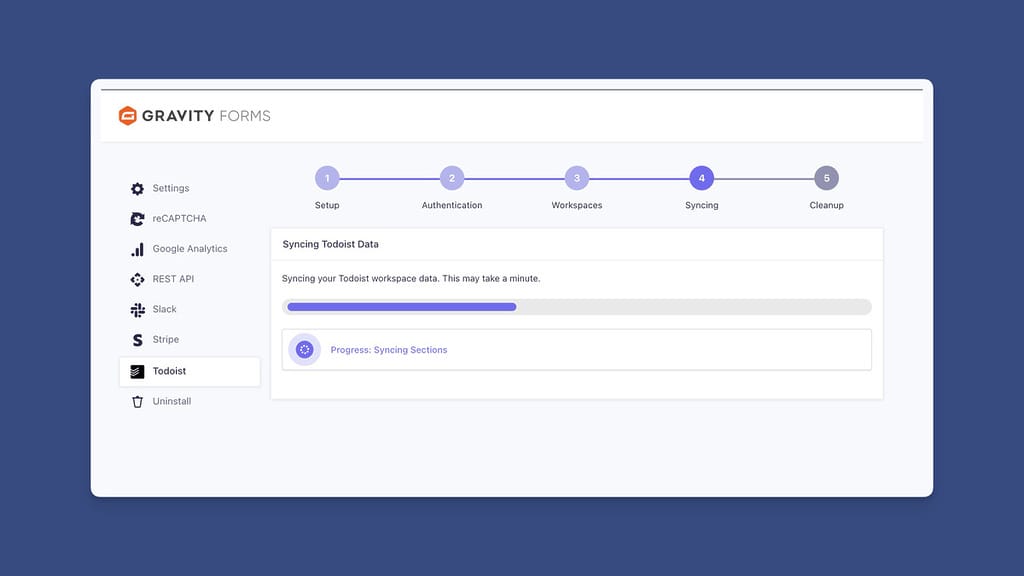Screen dimensions: 1024x576
Task: Select Todoist from the settings sidebar
Action: (x=172, y=370)
